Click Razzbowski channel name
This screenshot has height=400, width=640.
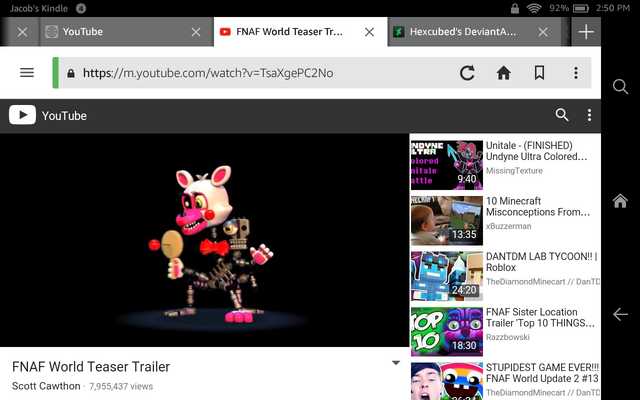coord(508,337)
